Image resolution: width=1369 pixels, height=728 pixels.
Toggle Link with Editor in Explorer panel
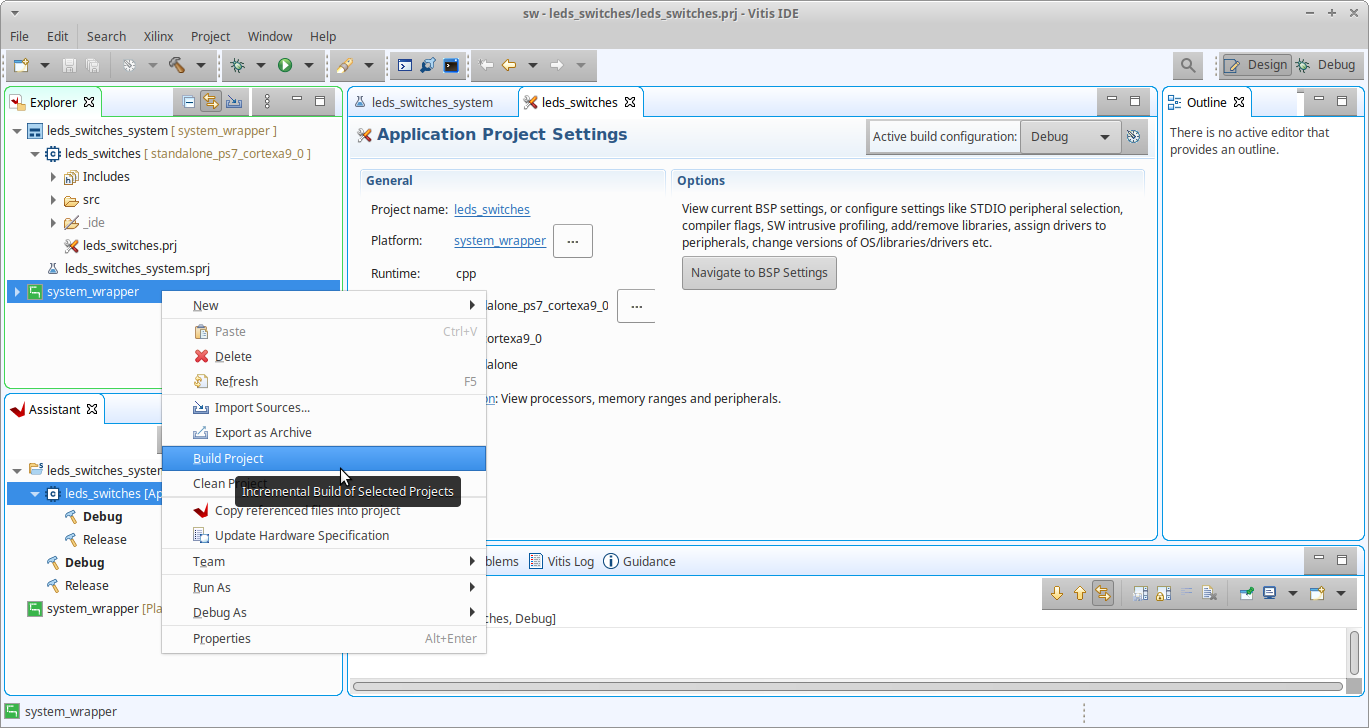click(211, 101)
